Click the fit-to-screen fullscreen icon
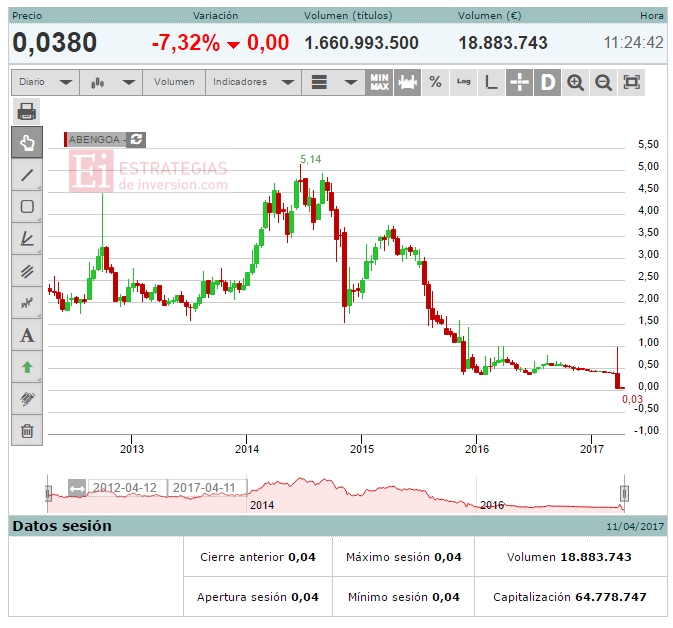 [x=631, y=82]
